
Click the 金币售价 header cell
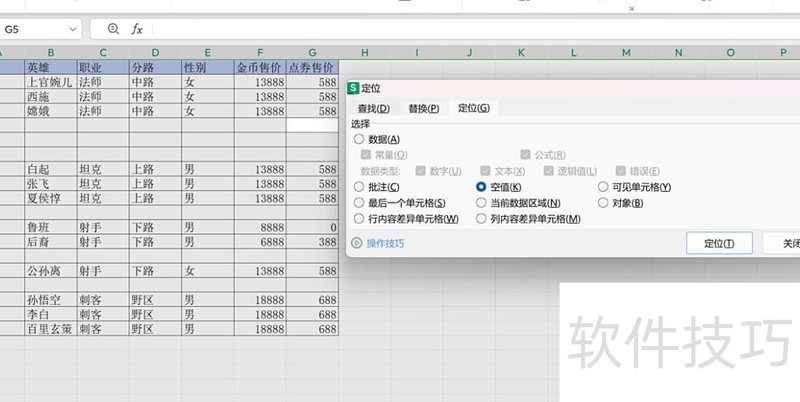pos(260,67)
